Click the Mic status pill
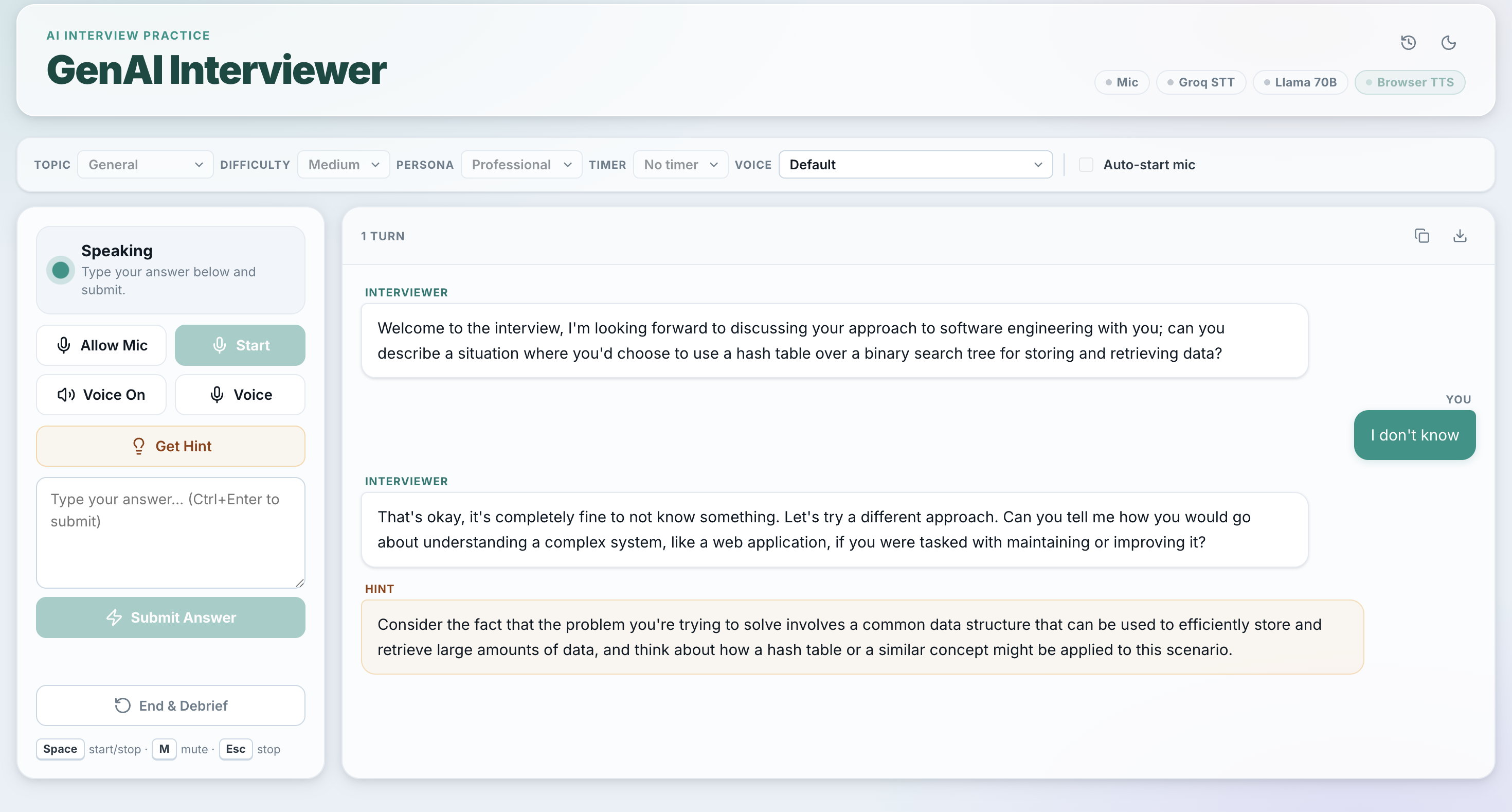Viewport: 1512px width, 812px height. pos(1122,82)
